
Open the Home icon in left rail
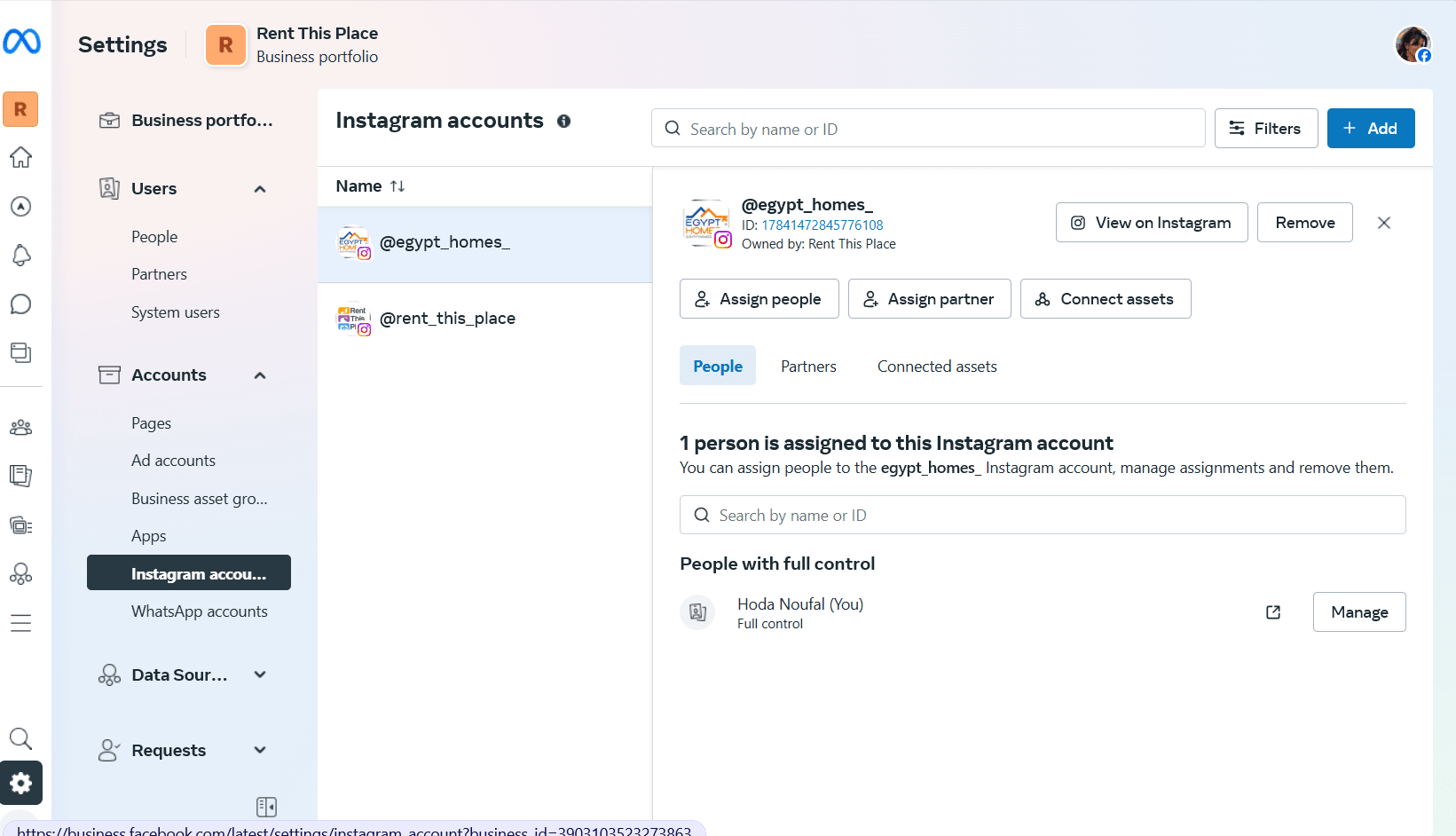point(21,157)
